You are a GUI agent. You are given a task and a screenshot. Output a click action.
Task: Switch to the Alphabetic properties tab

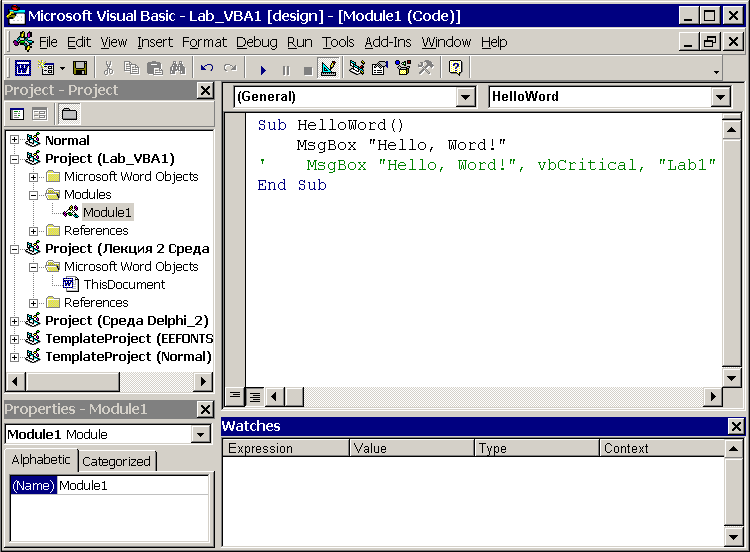point(41,460)
